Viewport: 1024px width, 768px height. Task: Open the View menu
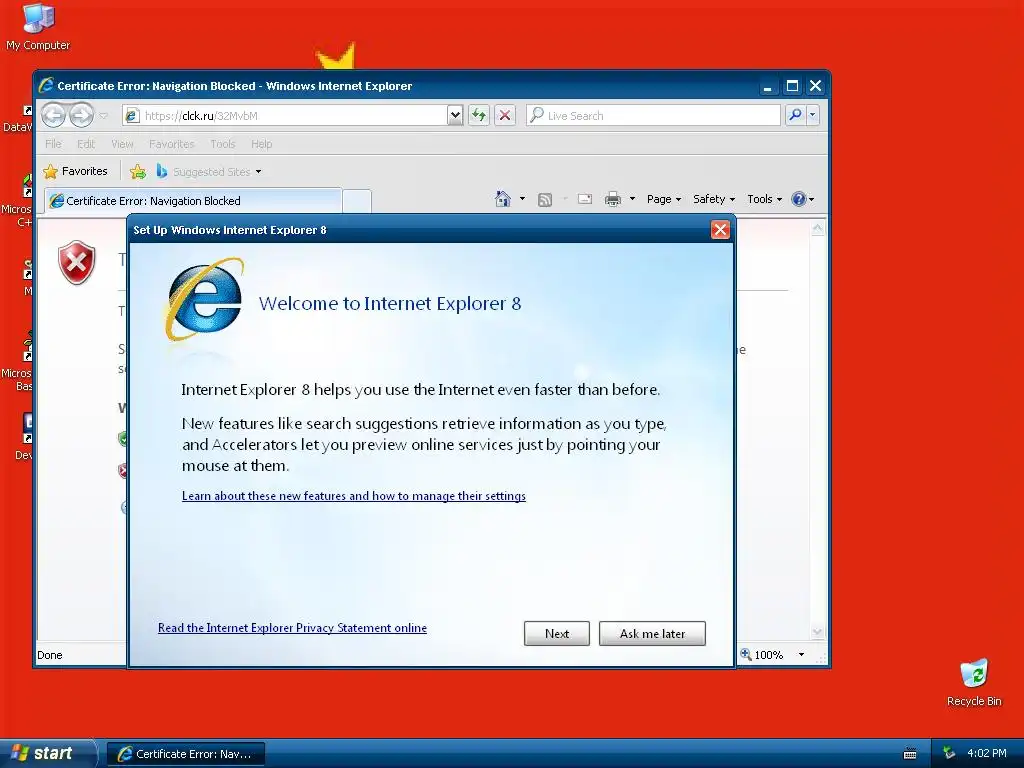(x=122, y=144)
